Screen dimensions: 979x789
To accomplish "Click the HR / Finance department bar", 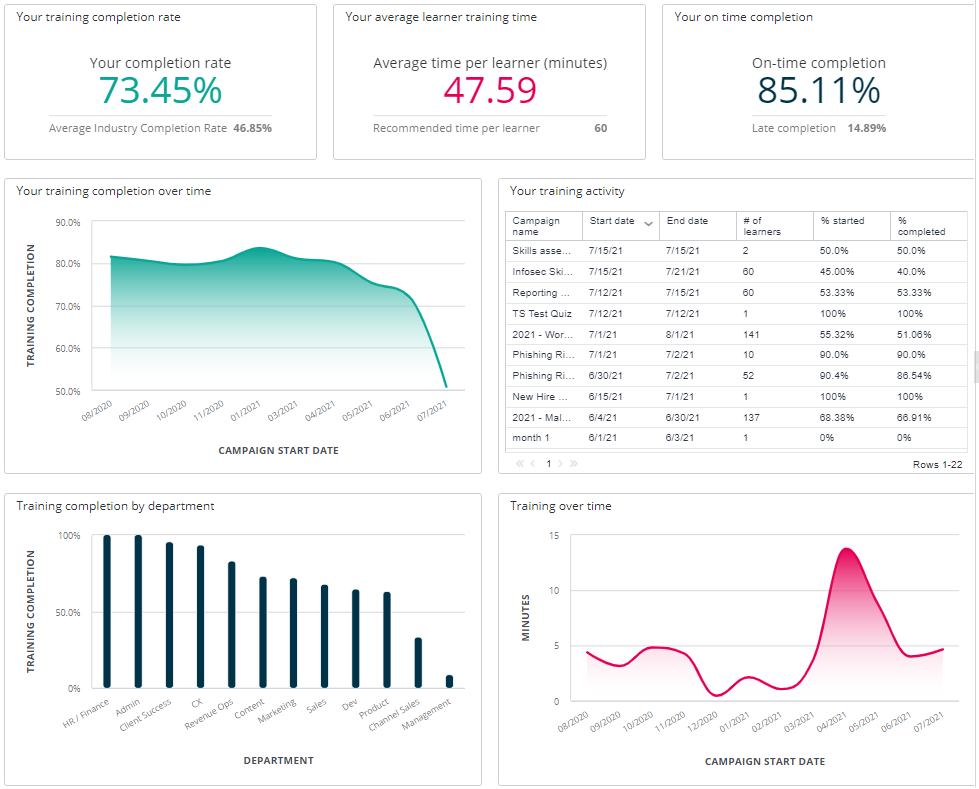I will (107, 611).
